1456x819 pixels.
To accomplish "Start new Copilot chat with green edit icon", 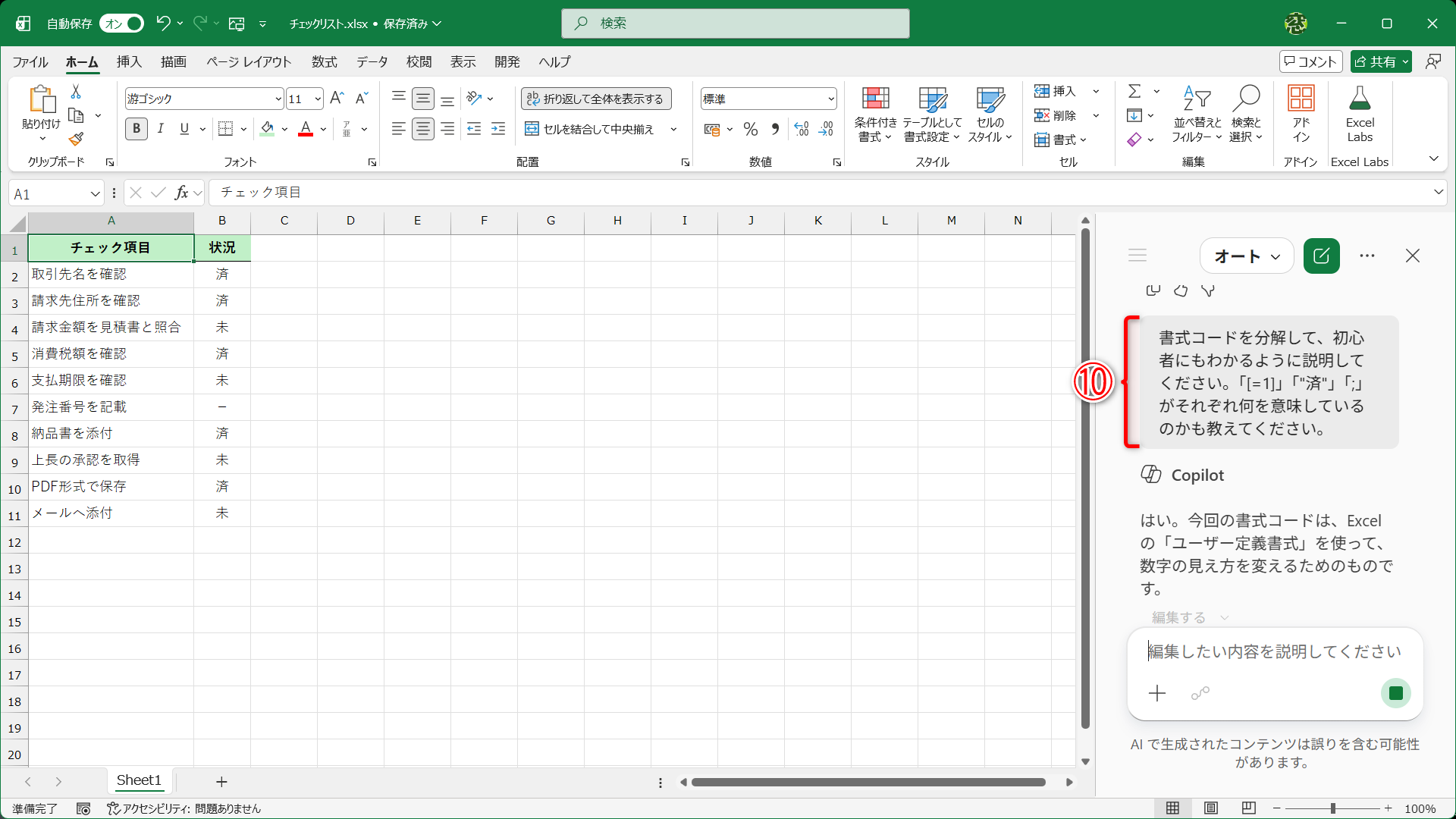I will (1322, 256).
